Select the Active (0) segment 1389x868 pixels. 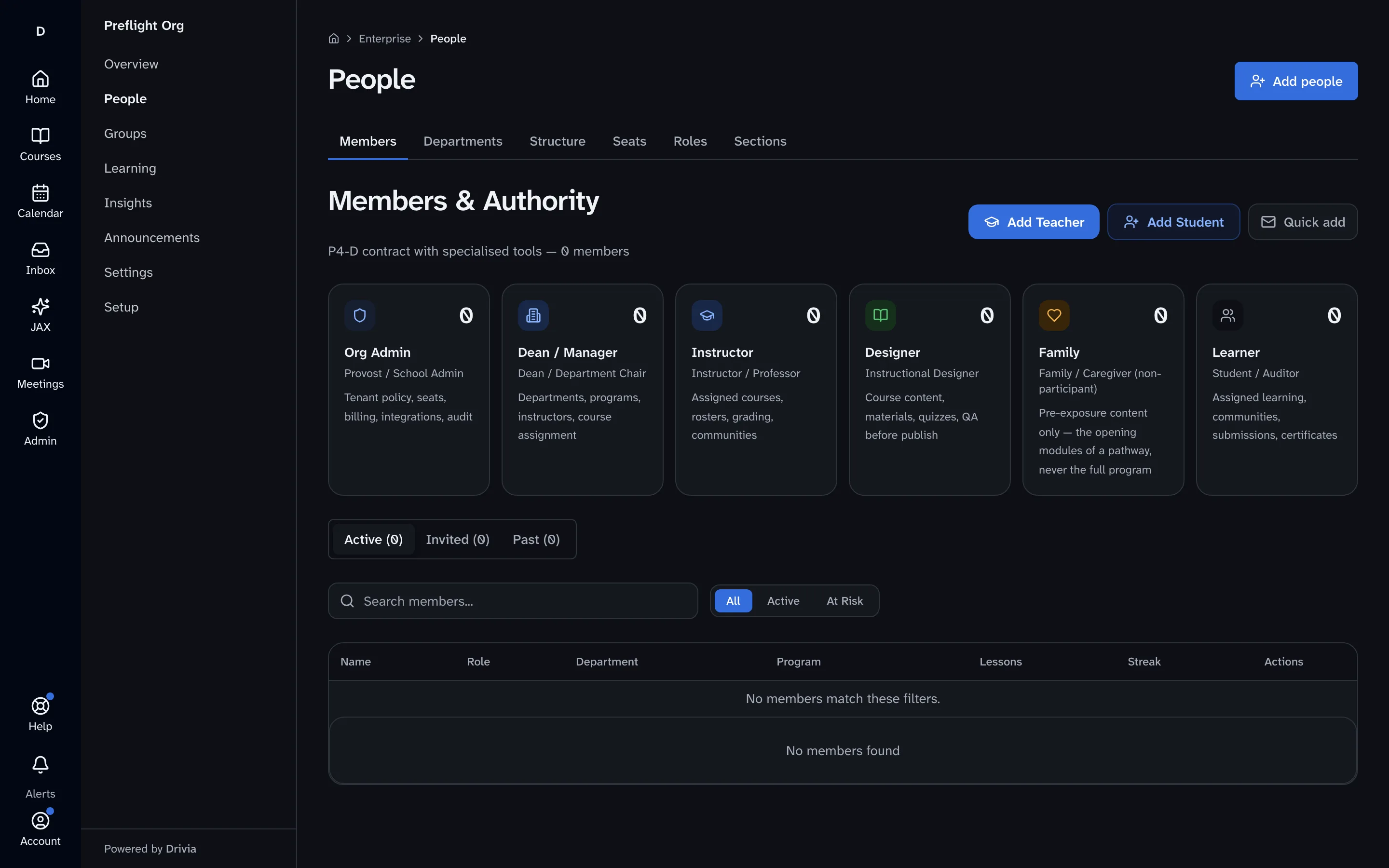[374, 539]
